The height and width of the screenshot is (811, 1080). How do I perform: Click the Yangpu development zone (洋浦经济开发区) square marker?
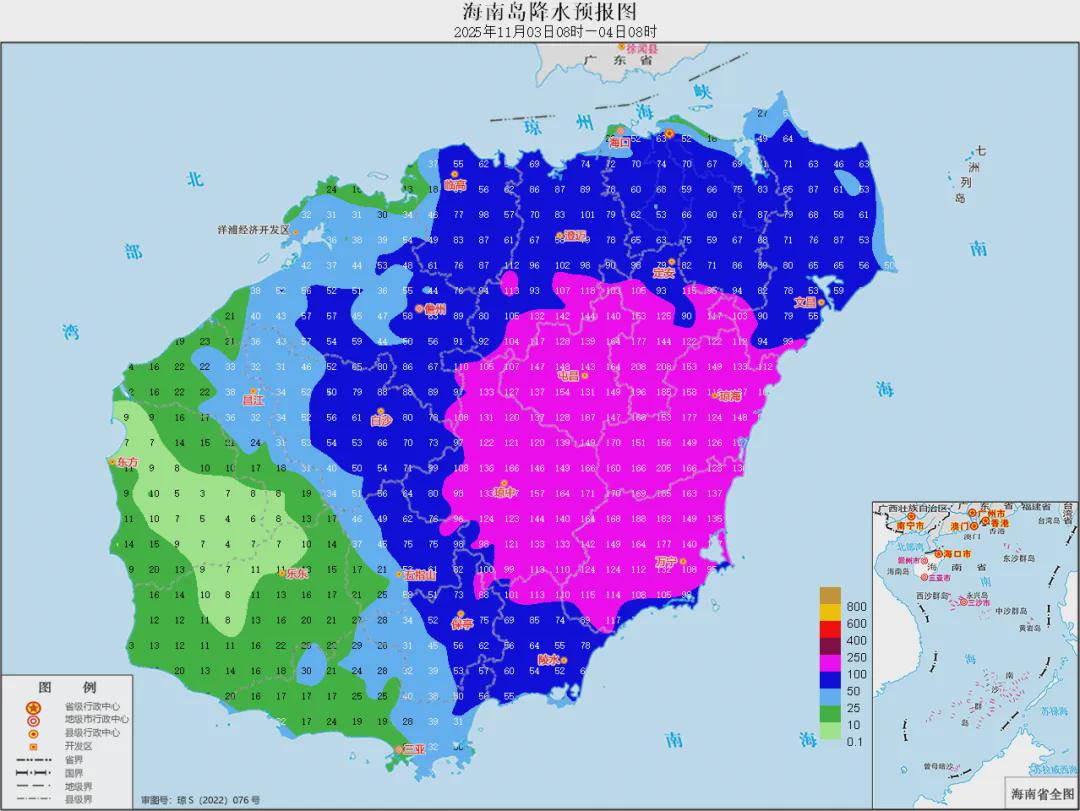pos(296,231)
